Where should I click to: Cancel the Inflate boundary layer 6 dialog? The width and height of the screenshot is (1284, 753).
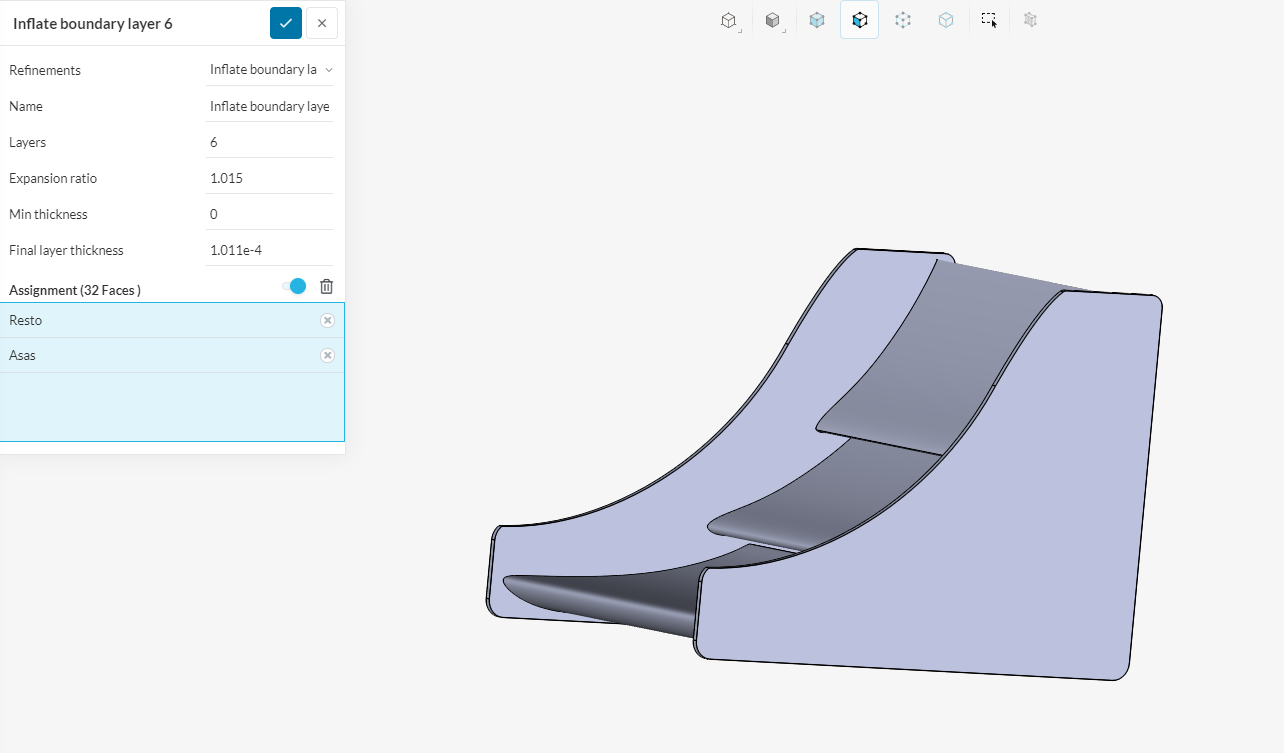321,22
